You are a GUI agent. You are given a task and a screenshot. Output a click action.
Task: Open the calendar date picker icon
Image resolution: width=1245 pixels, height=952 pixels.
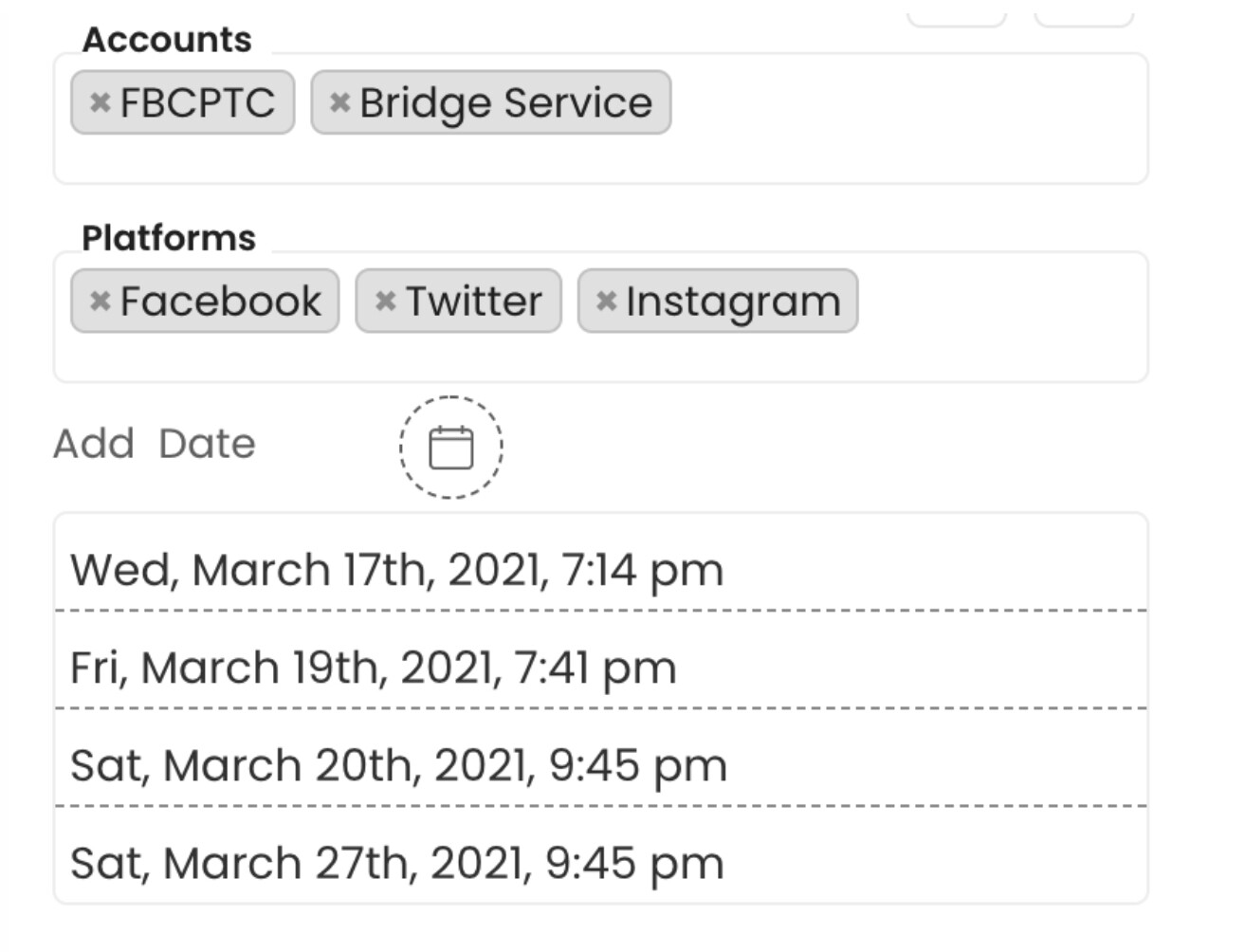450,448
